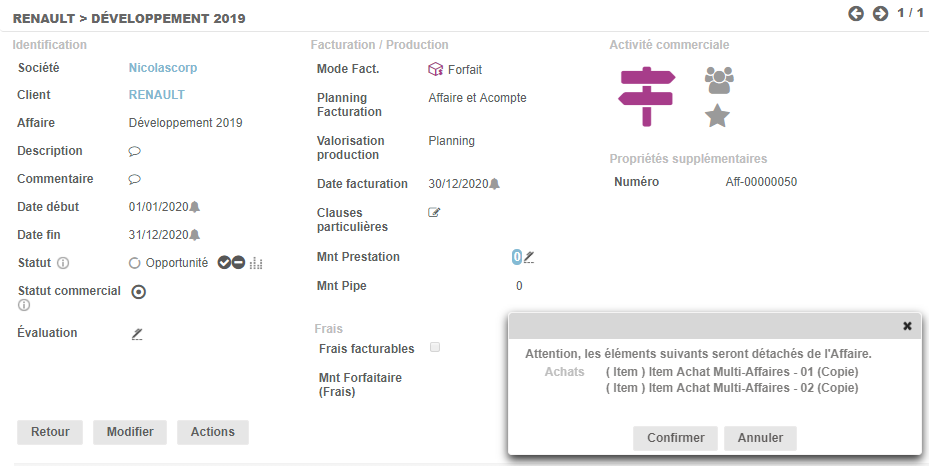Toggle the Frais facturables checkbox
This screenshot has height=466, width=929.
pos(434,348)
